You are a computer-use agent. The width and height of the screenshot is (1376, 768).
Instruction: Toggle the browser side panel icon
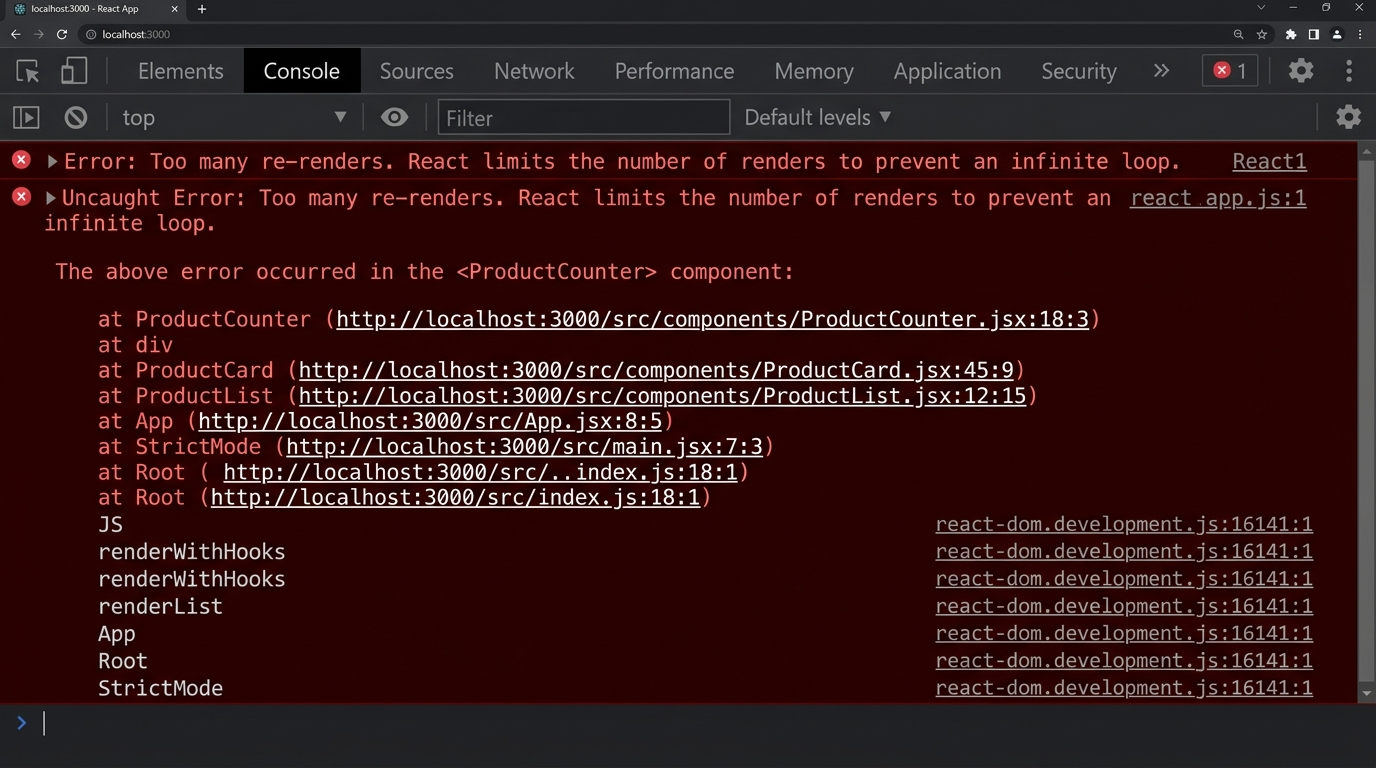[1314, 34]
